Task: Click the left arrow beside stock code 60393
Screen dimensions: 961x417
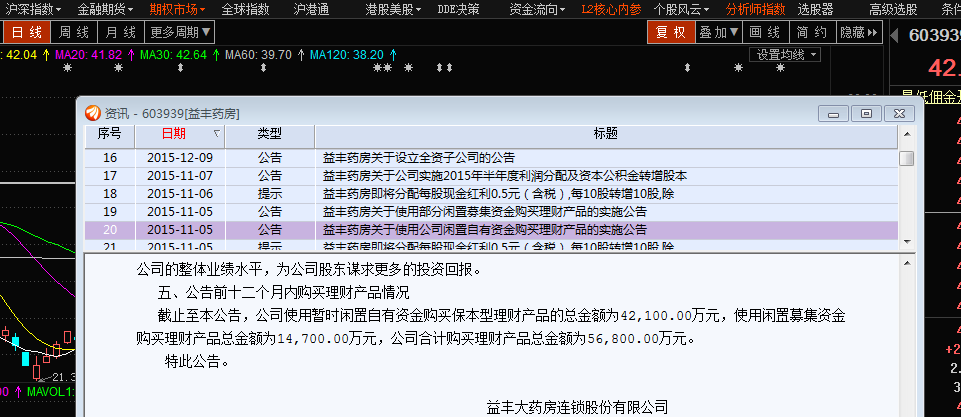Action: 895,34
